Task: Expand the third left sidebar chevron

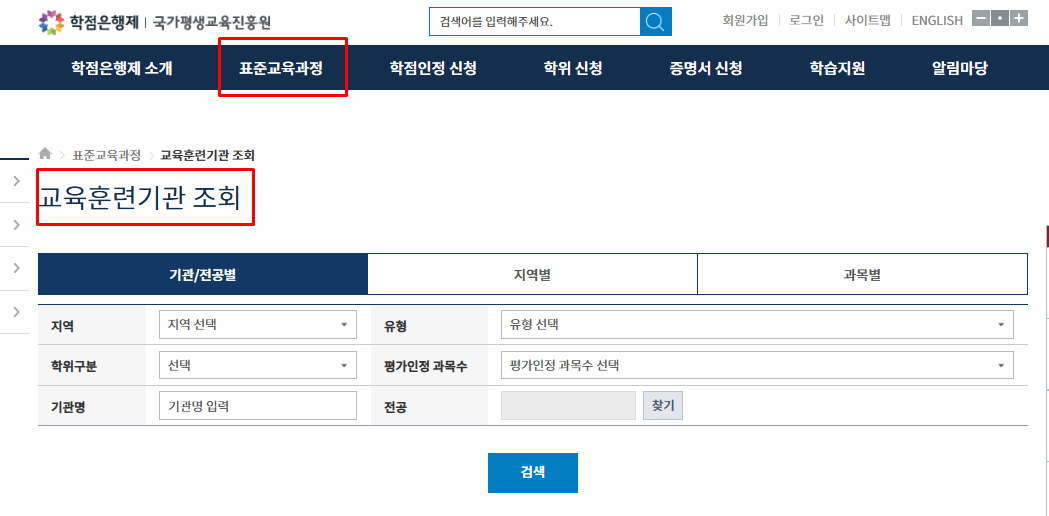Action: click(x=17, y=268)
